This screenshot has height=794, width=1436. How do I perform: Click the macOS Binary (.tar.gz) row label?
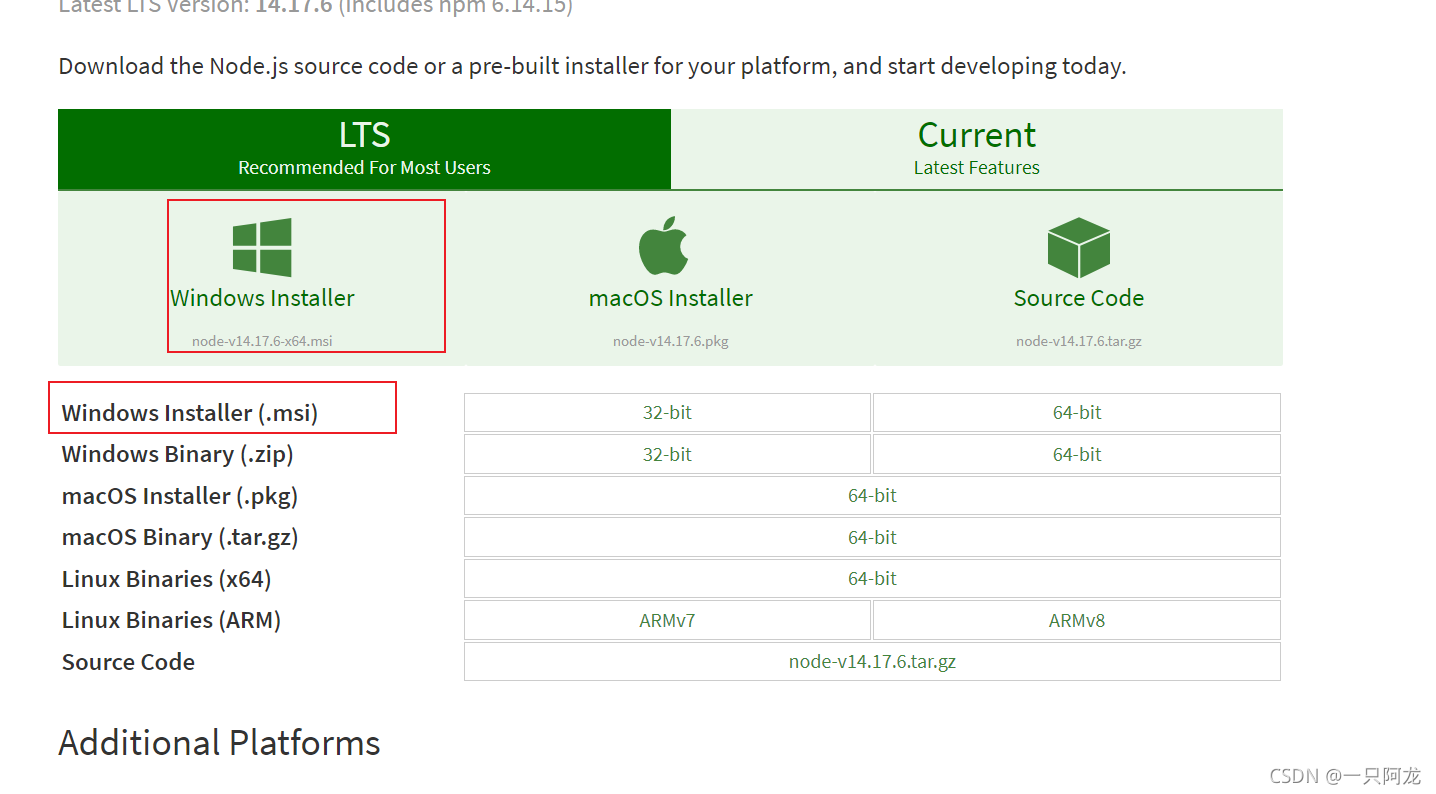tap(180, 537)
